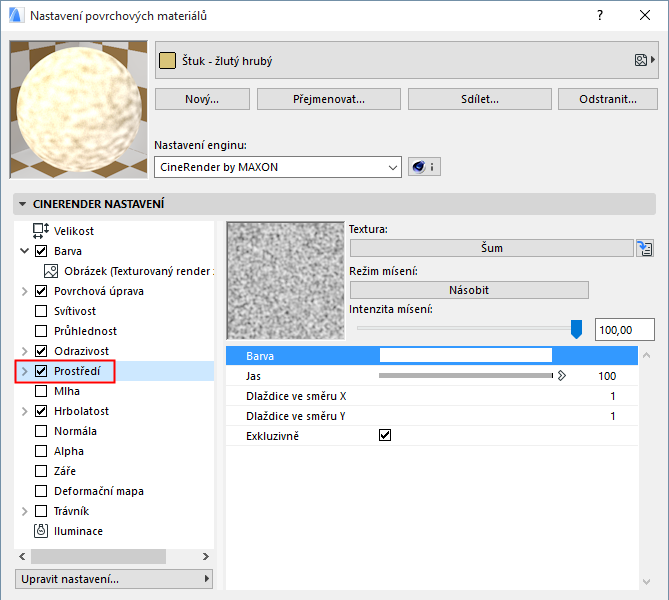Viewport: 669px width, 600px height.
Task: Collapse the CINERENDER NASTAVENÍ panel
Action: (22, 204)
